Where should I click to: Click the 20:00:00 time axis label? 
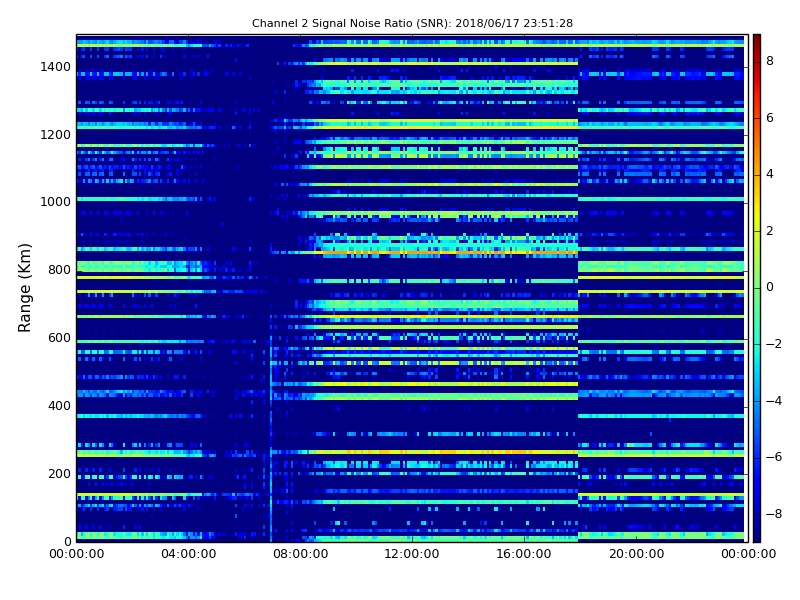click(636, 554)
